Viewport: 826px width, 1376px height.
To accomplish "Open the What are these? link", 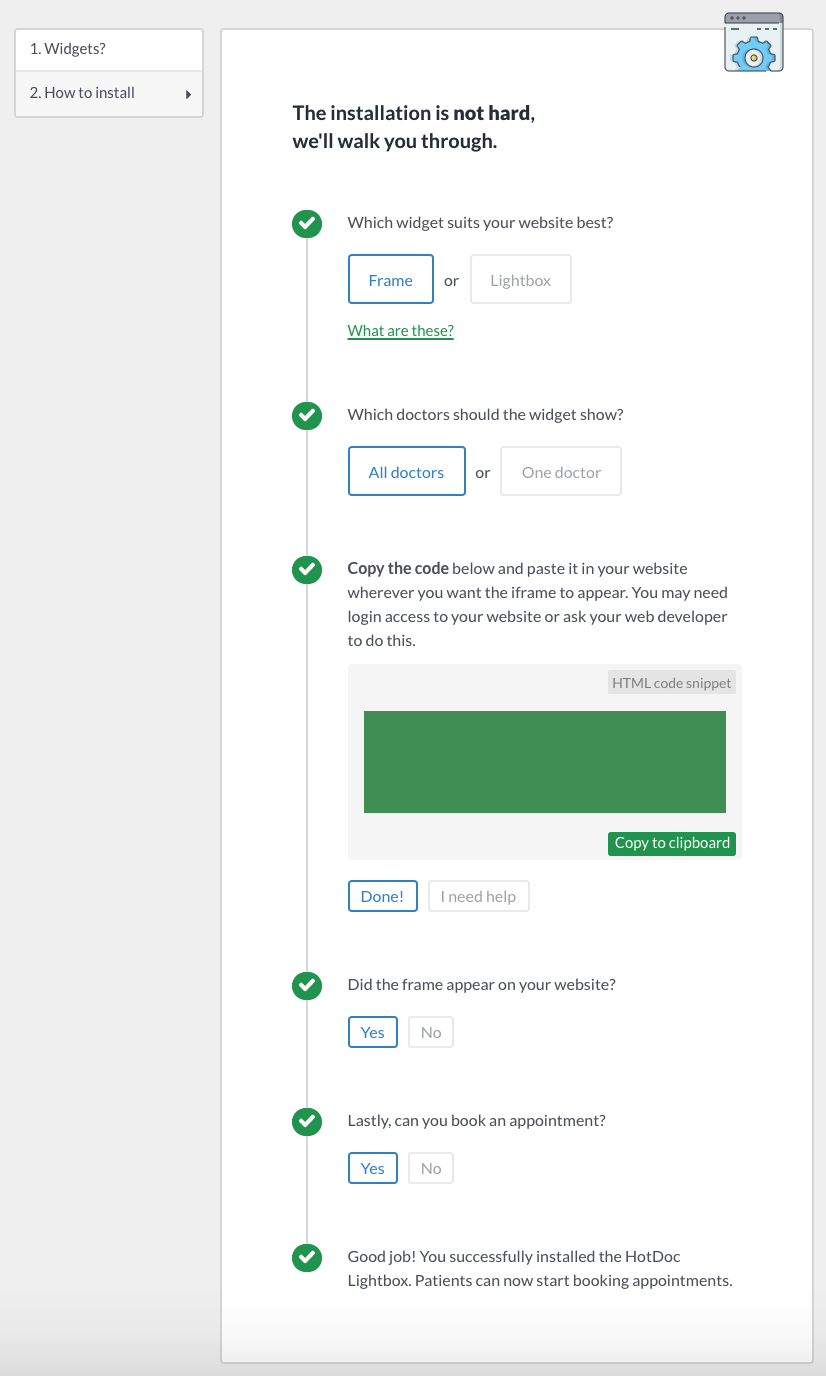I will tap(401, 331).
